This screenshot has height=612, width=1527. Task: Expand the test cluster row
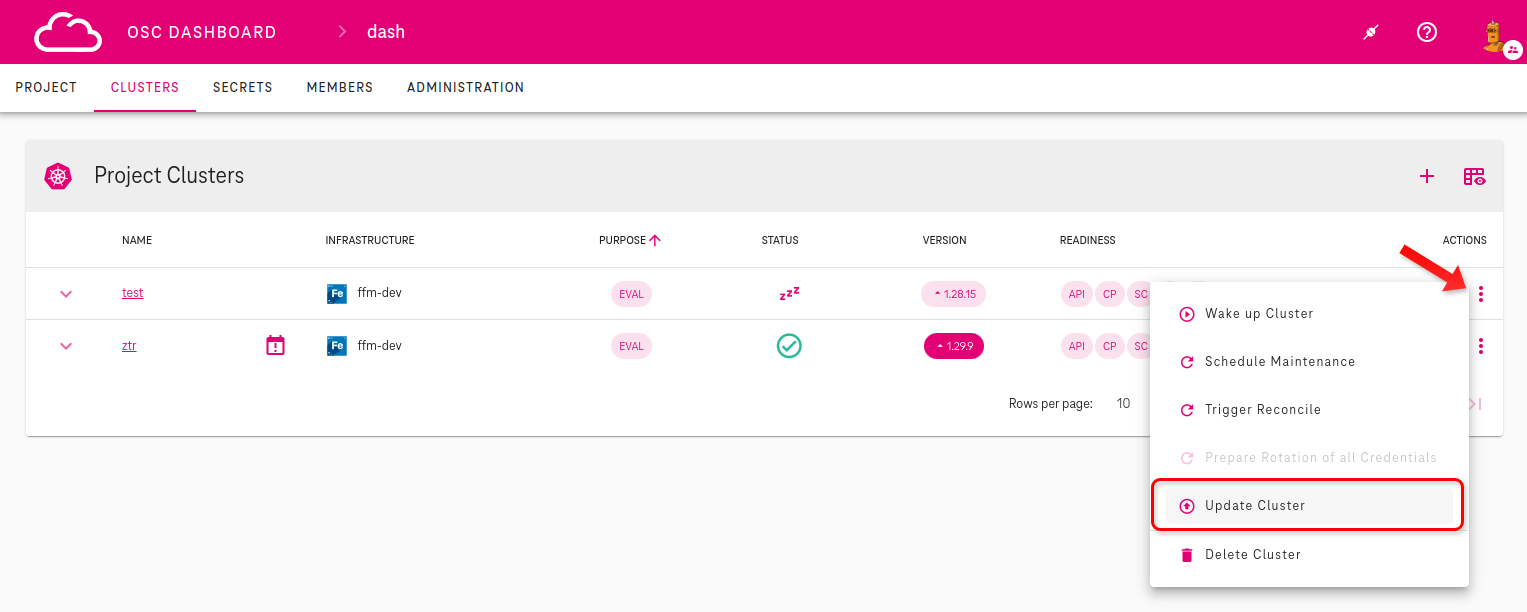66,294
